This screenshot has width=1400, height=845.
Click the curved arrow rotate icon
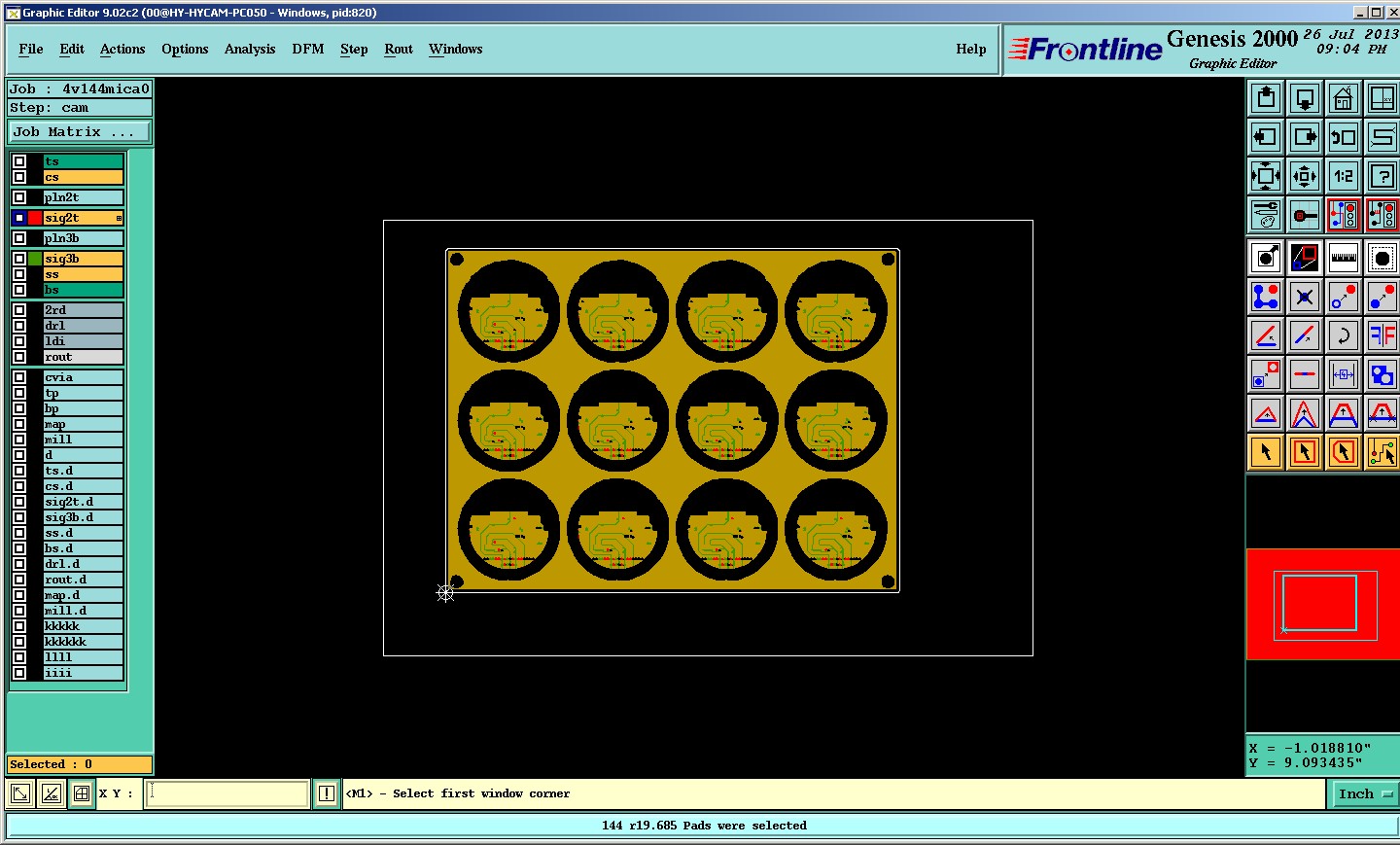pos(1344,335)
